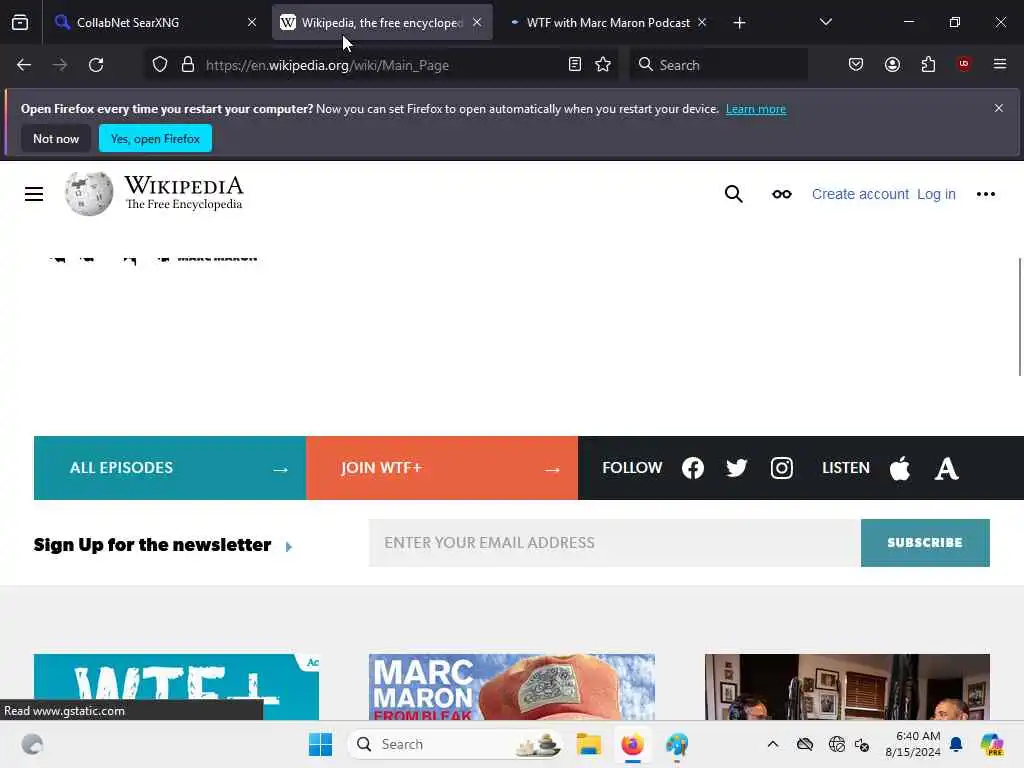Click JOIN WTF+ banner button

(441, 468)
